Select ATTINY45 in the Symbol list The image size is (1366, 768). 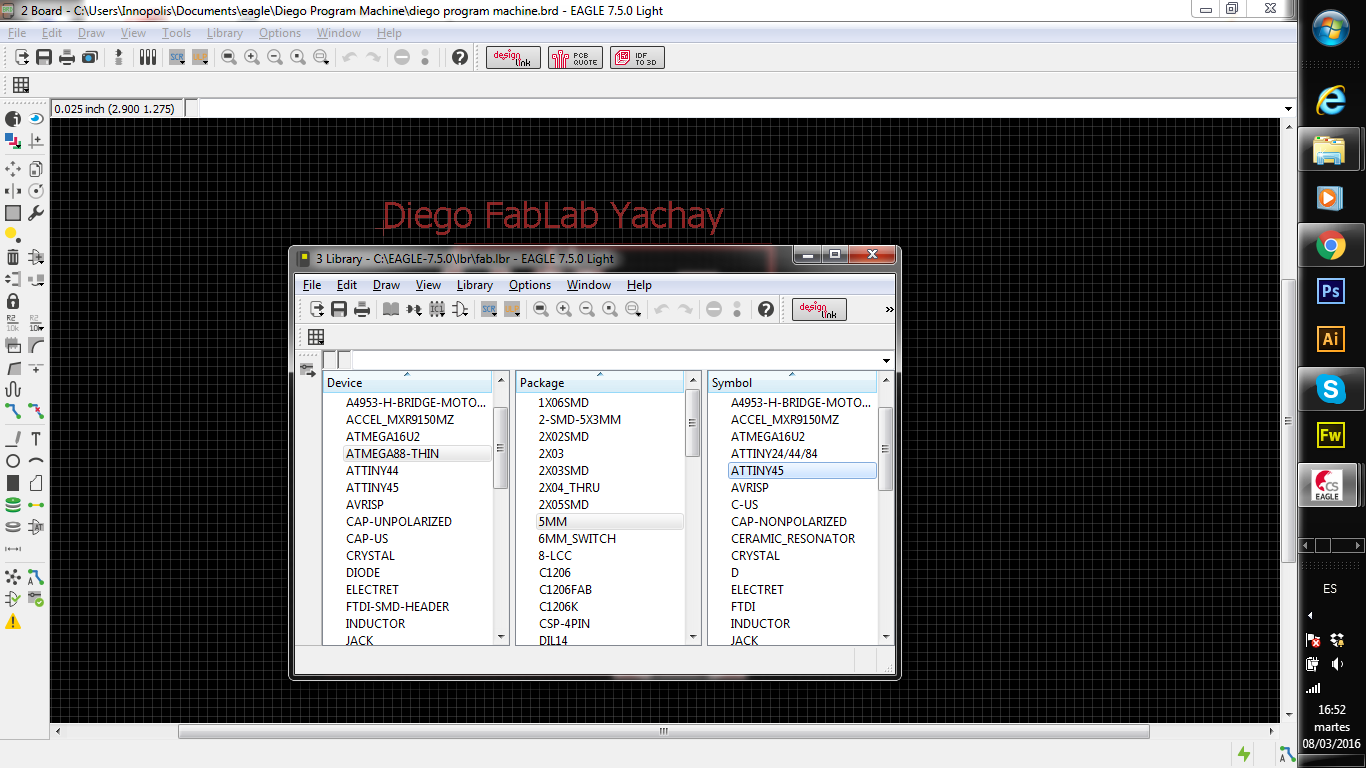point(802,471)
